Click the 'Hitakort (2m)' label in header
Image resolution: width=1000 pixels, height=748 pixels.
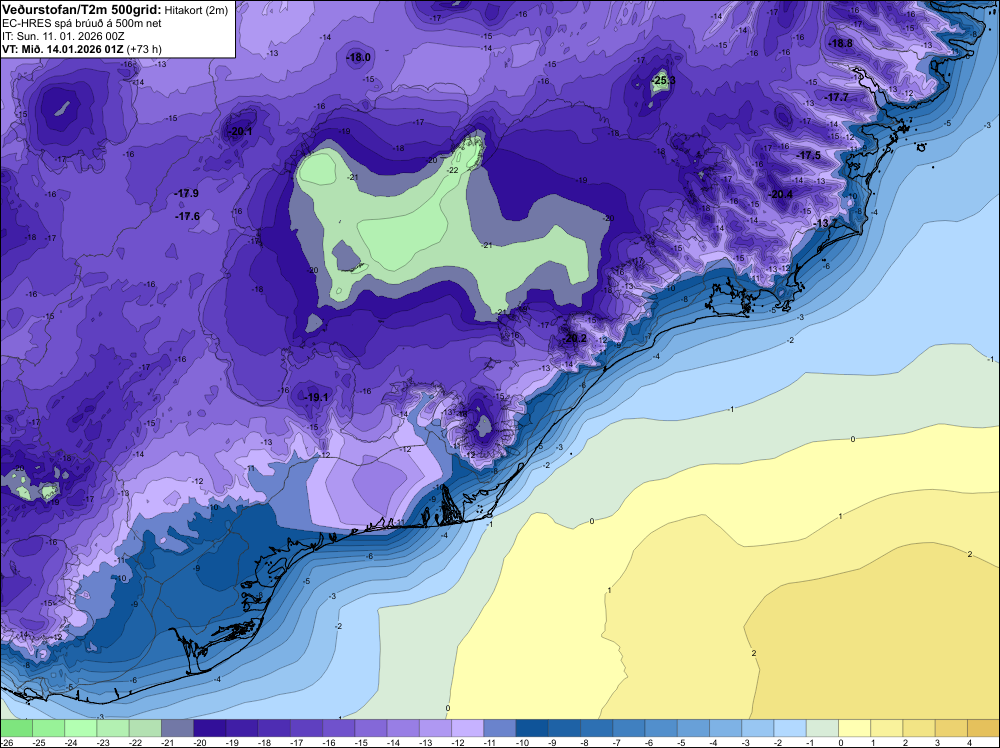tap(196, 10)
